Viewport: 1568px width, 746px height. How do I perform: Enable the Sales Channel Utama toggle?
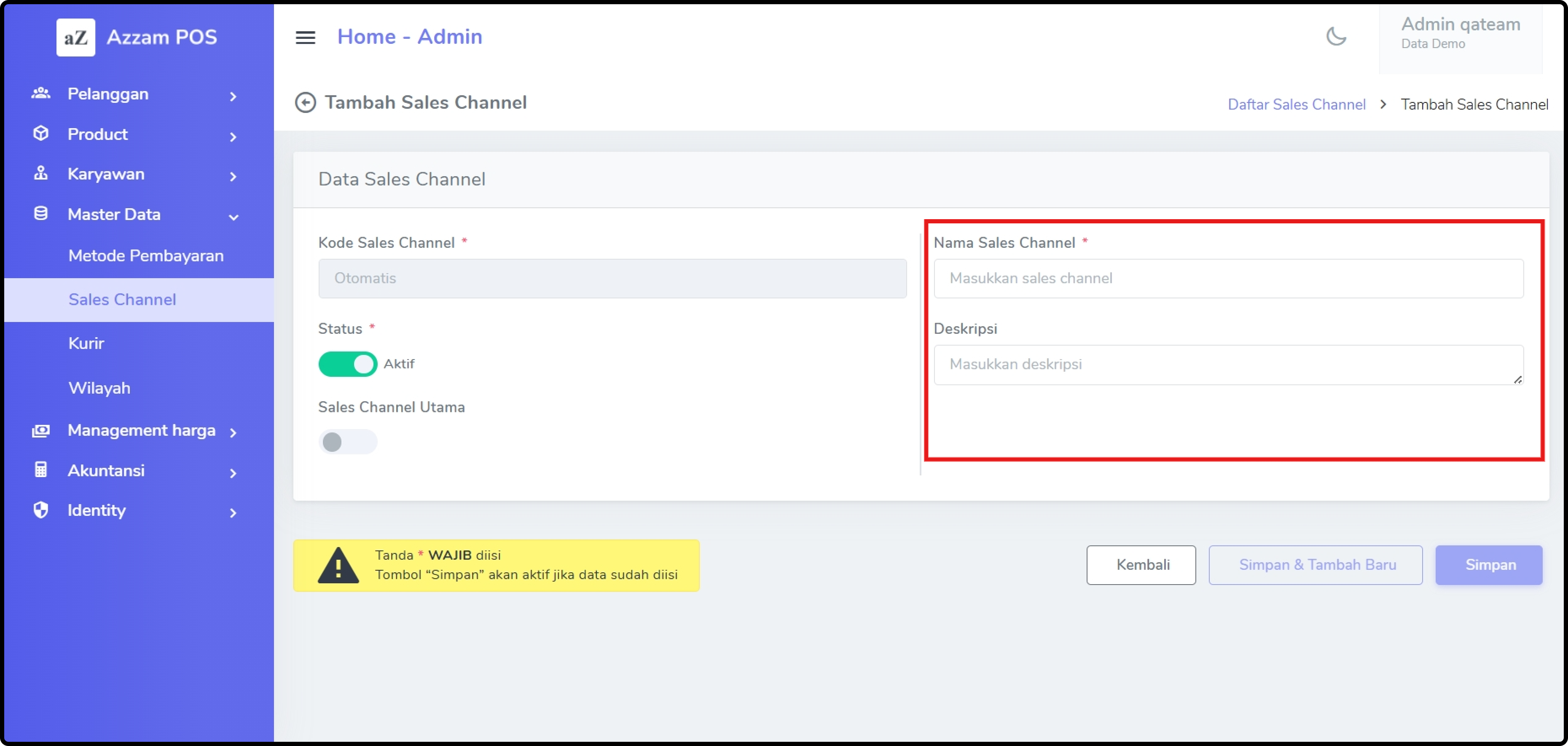point(348,442)
